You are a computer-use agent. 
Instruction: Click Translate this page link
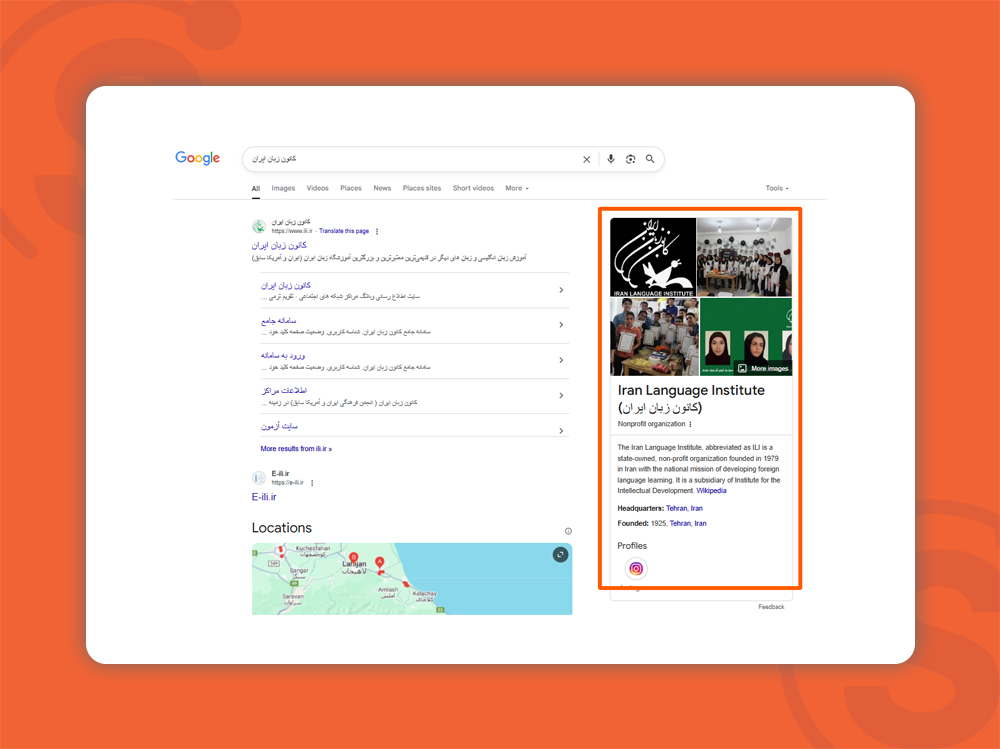pos(344,232)
